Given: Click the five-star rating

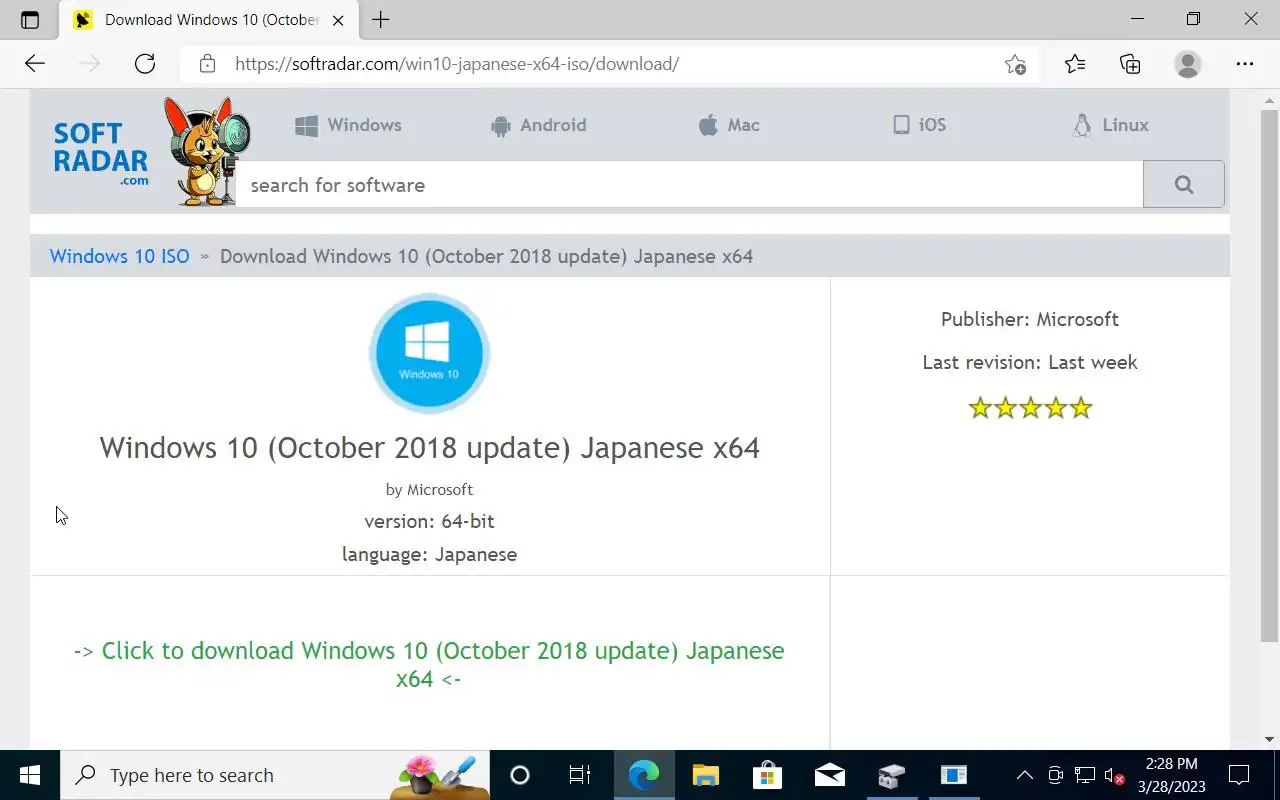Looking at the screenshot, I should pyautogui.click(x=1030, y=408).
